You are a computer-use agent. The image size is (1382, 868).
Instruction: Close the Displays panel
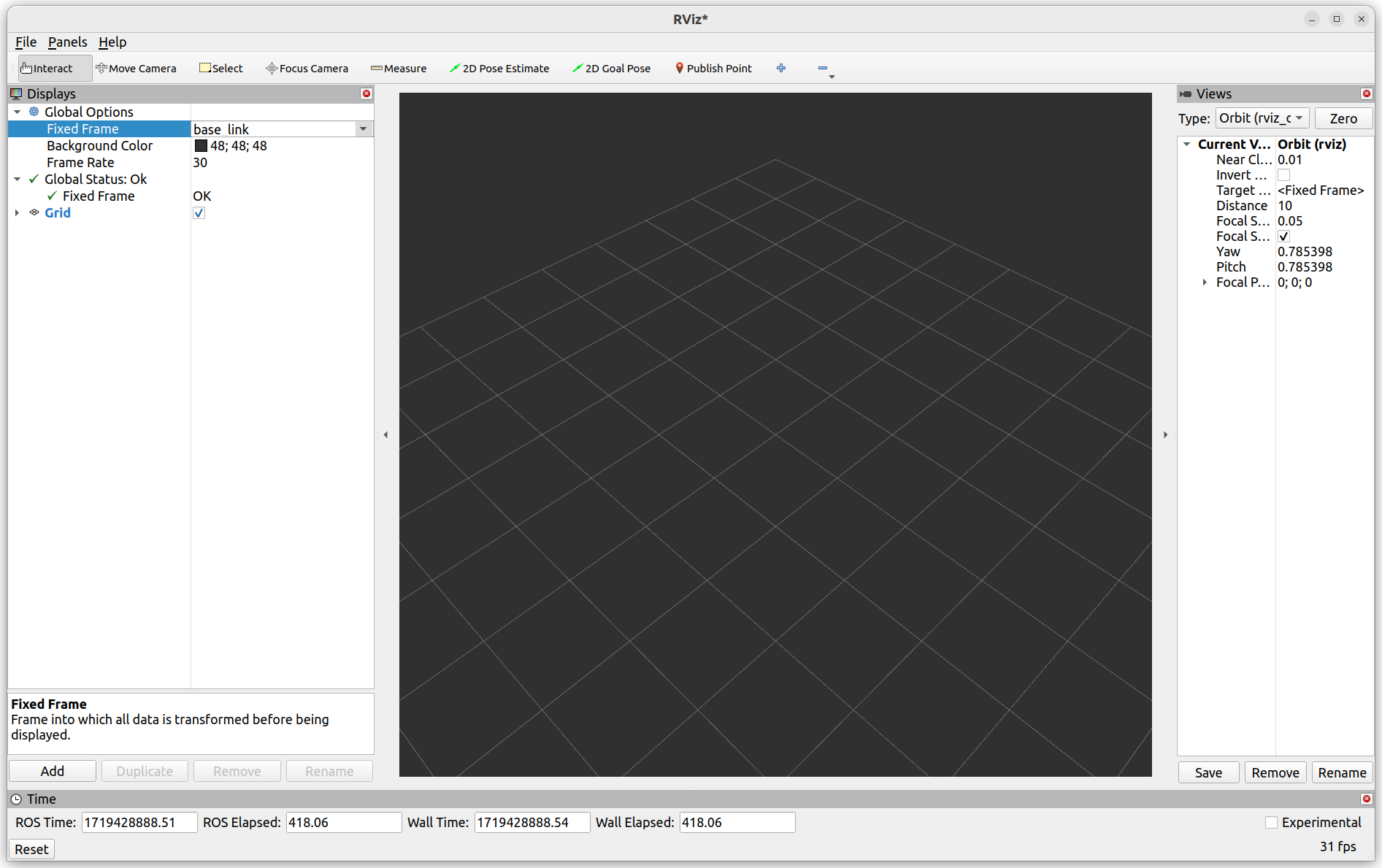click(x=366, y=93)
